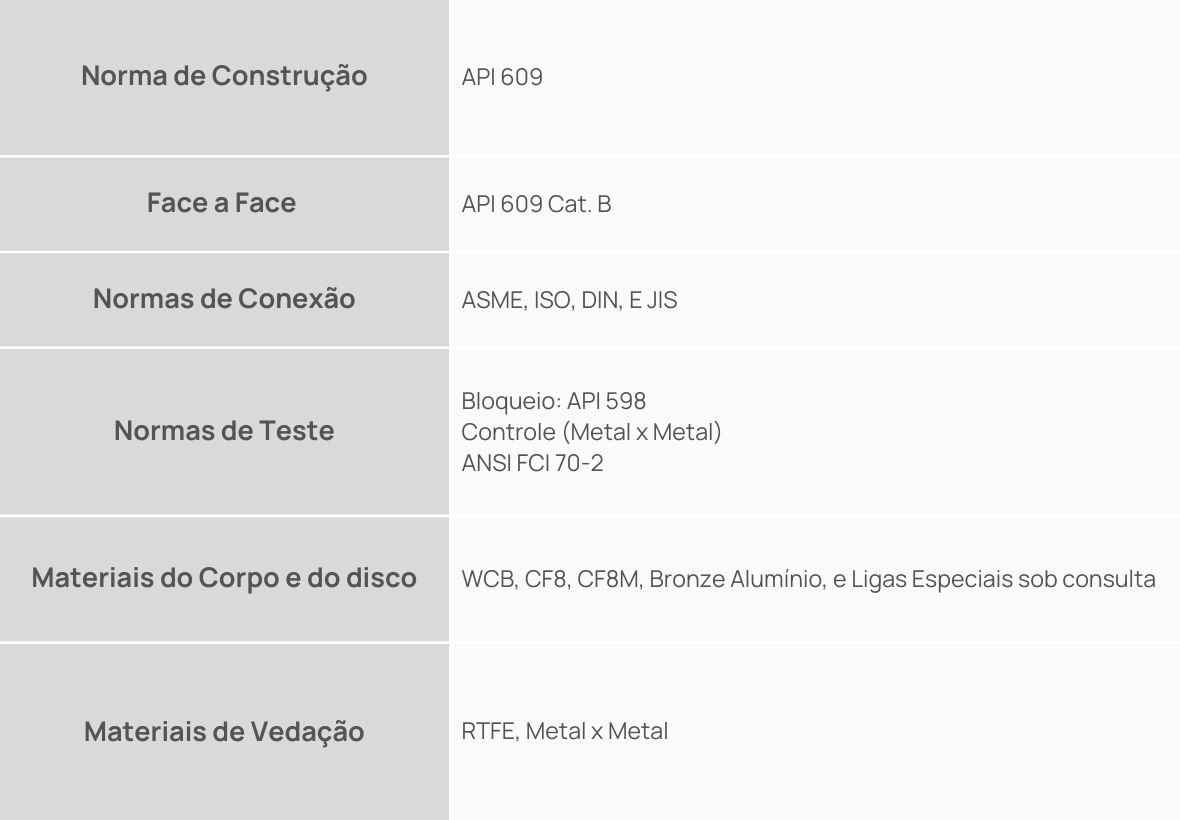This screenshot has width=1180, height=820.
Task: Select the 'RTFE, Metal x Metal' value
Action: 564,731
